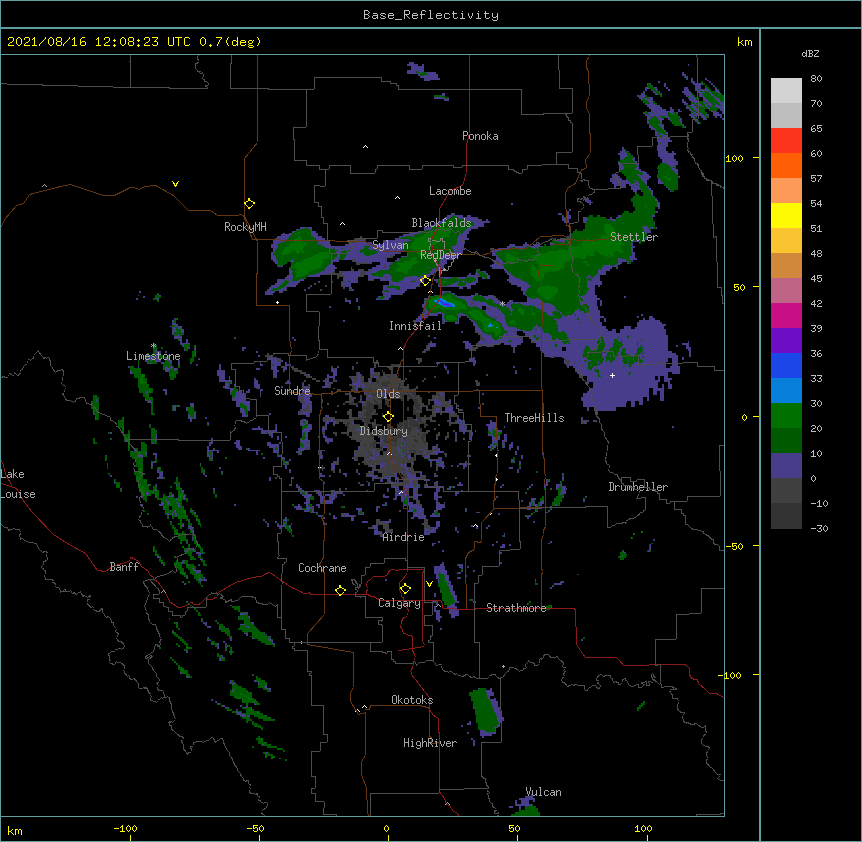Click the green echo southwest of Vulcan near Okotoks
This screenshot has height=842, width=862.
(x=485, y=711)
